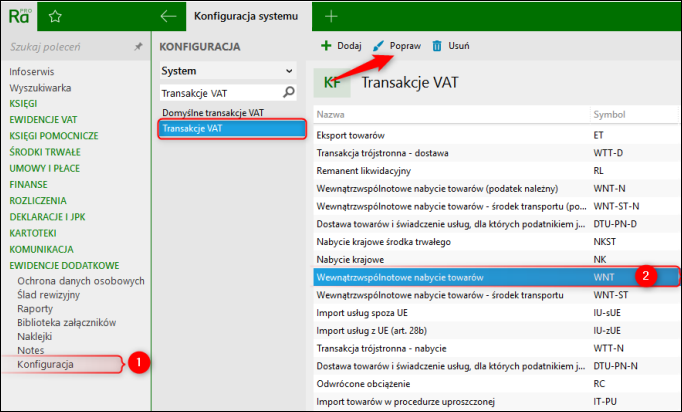Open the KOMUNIKACJA section
The image size is (682, 412).
pos(41,249)
